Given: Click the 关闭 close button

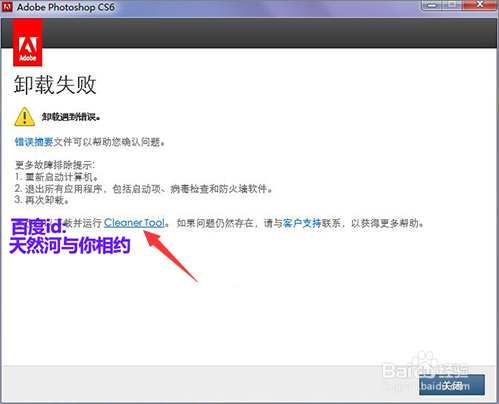Looking at the screenshot, I should [x=452, y=385].
